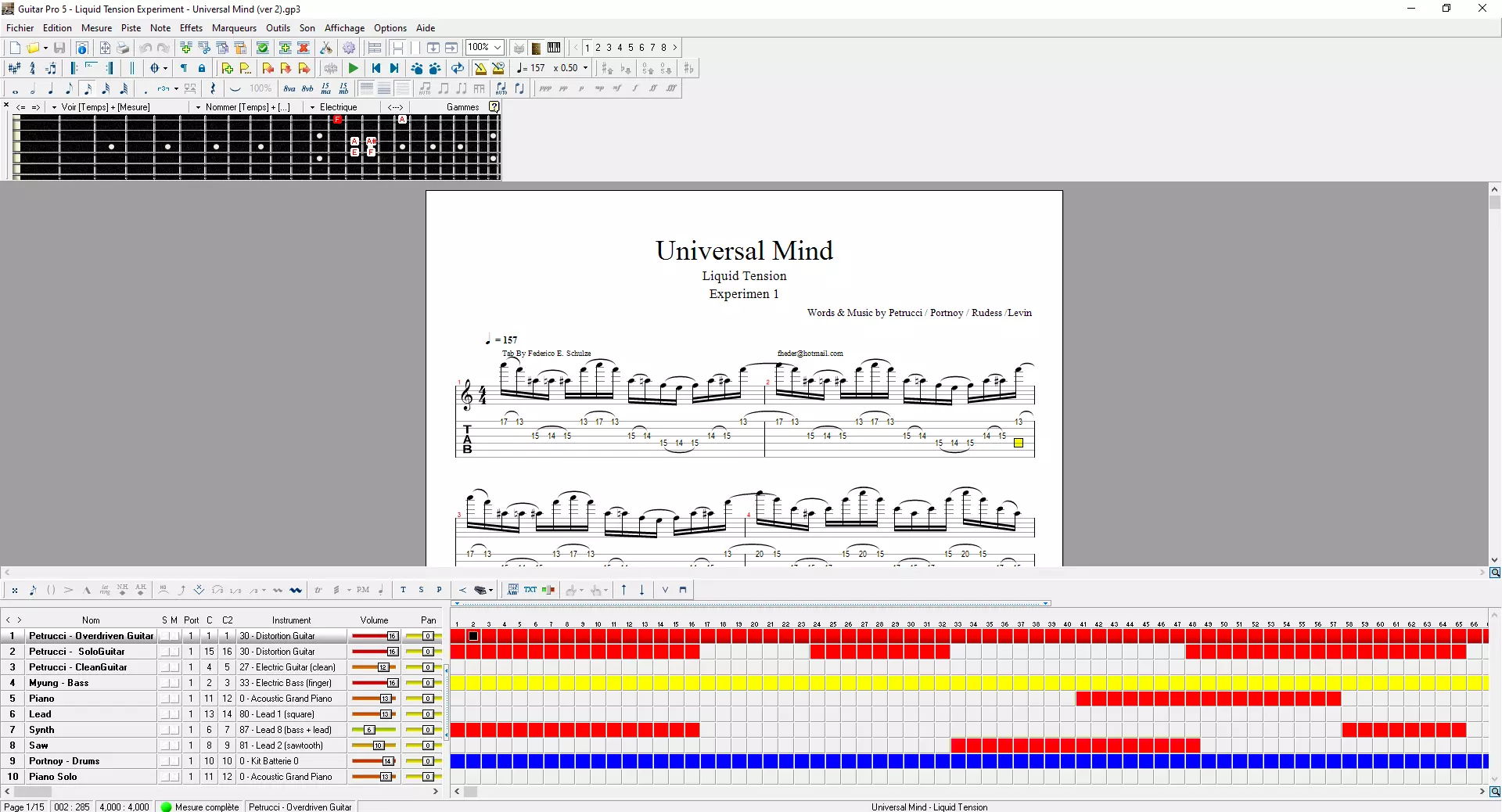Create a new file with the New icon
This screenshot has width=1502, height=812.
click(15, 48)
